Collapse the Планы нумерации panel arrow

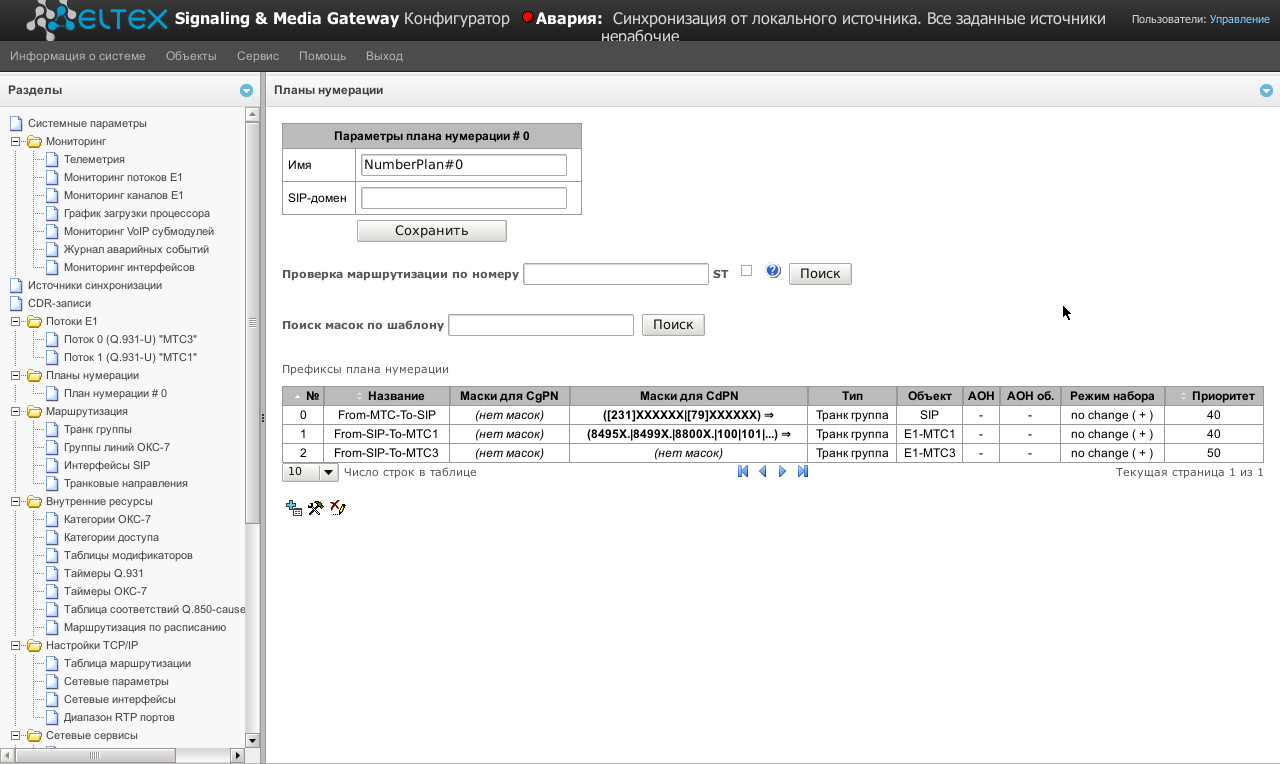(x=1266, y=91)
